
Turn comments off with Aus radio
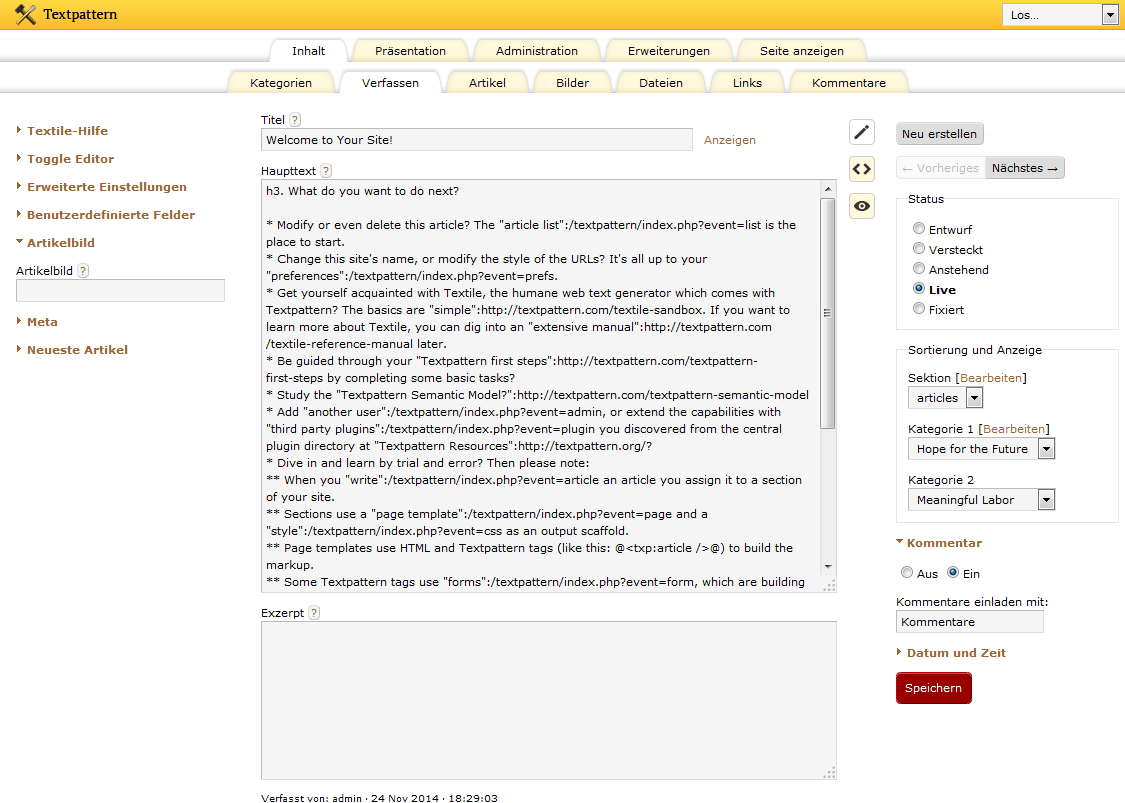907,573
